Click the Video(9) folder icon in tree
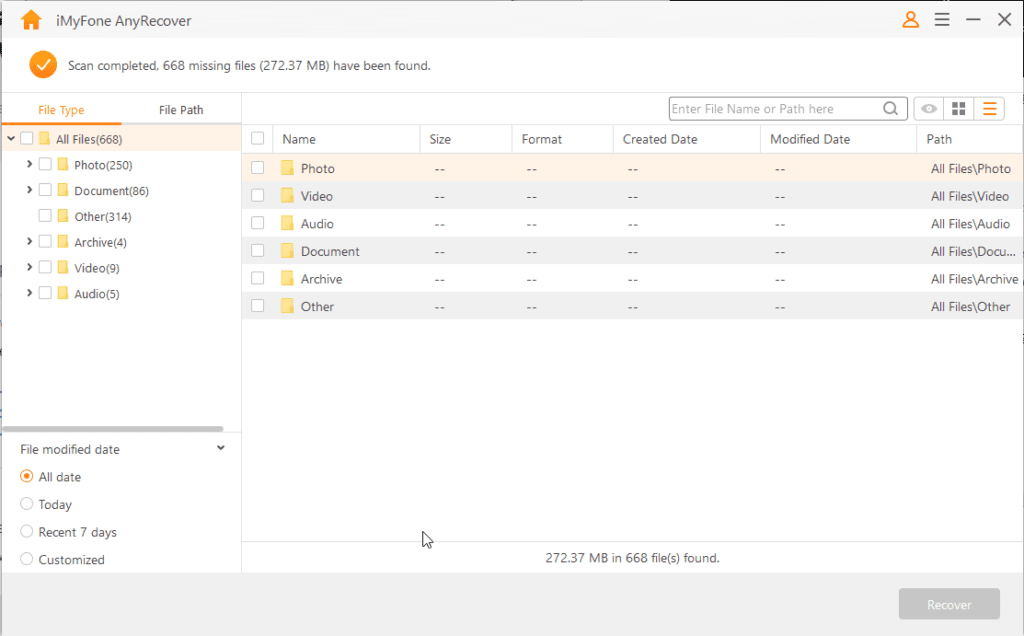Viewport: 1024px width, 636px height. coord(63,267)
